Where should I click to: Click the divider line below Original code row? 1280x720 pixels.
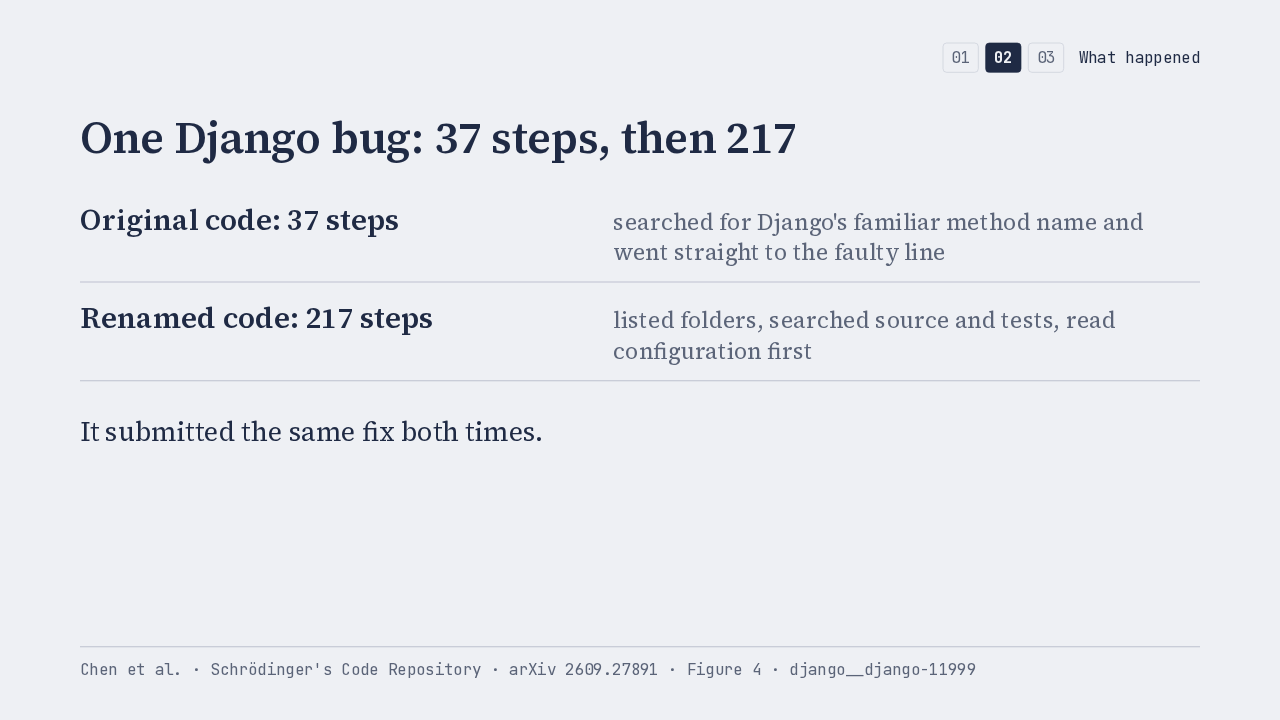640,282
